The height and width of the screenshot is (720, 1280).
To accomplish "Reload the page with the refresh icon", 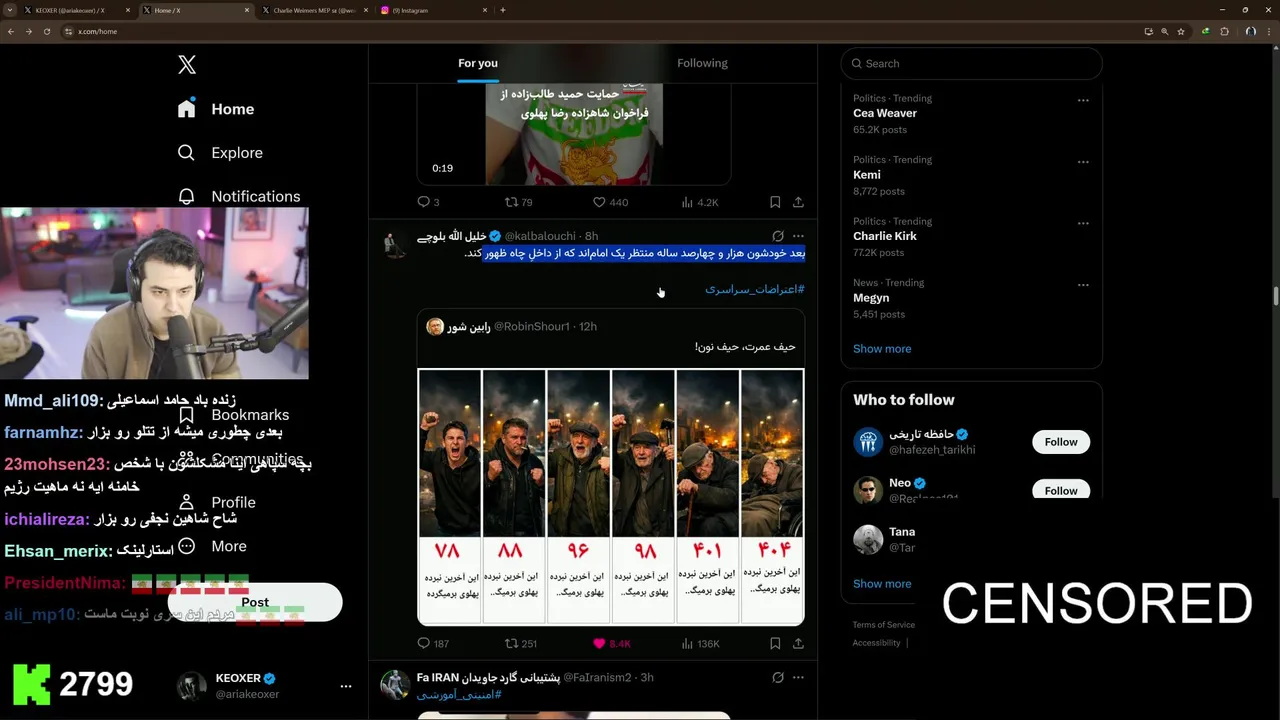I will coord(47,31).
